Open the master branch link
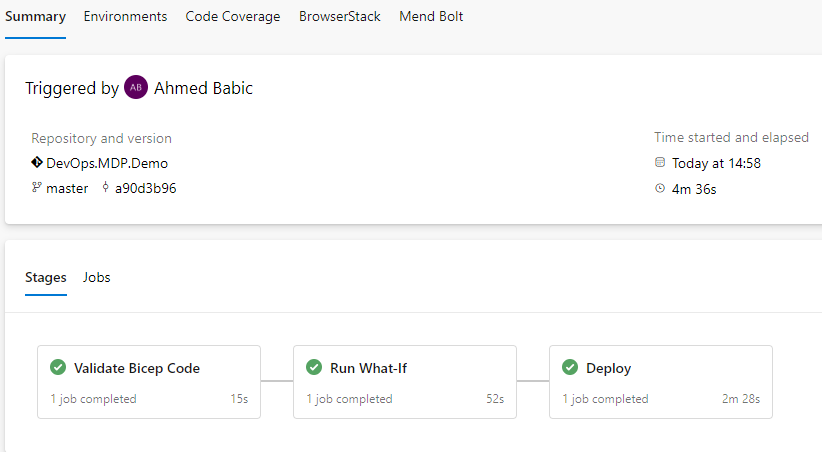Screen dimensions: 822x452 (x=67, y=188)
